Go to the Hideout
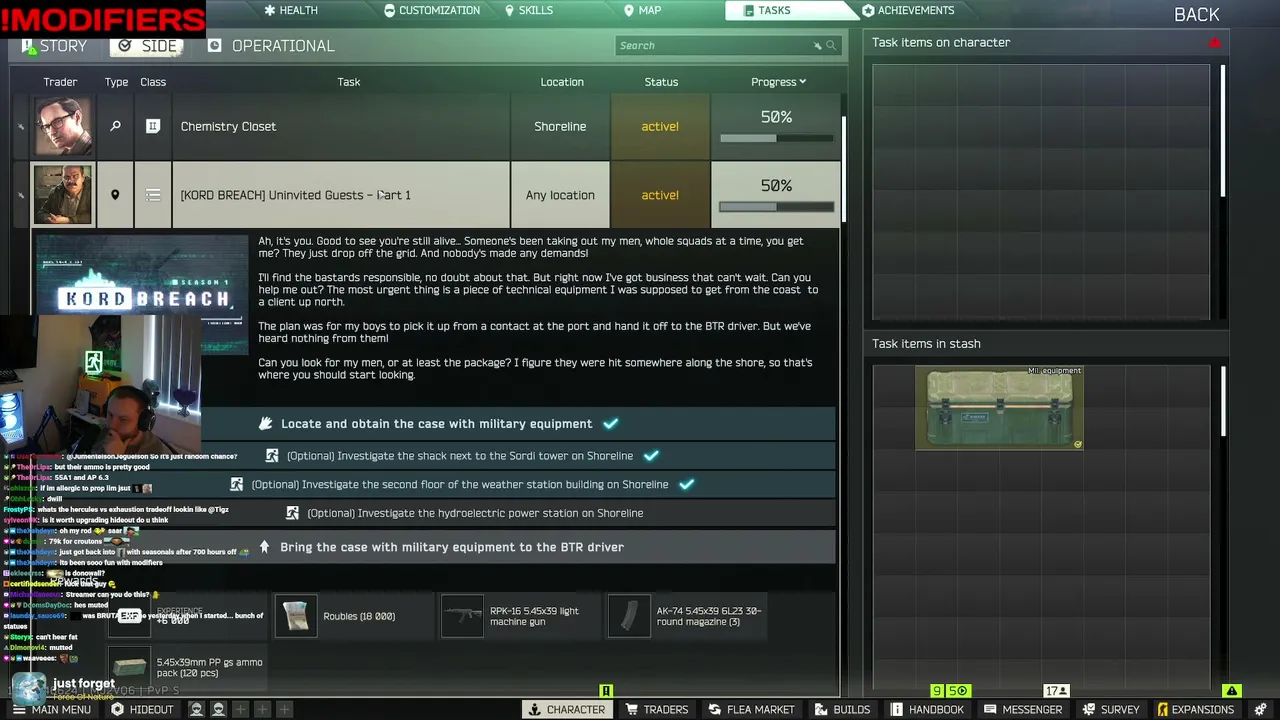The image size is (1280, 720). (x=142, y=710)
